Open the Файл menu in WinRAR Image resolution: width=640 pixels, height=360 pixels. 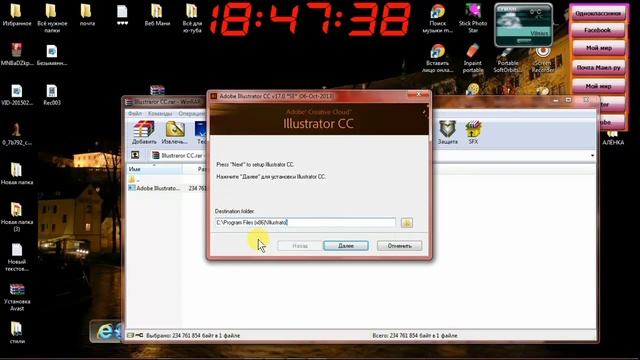coord(135,113)
